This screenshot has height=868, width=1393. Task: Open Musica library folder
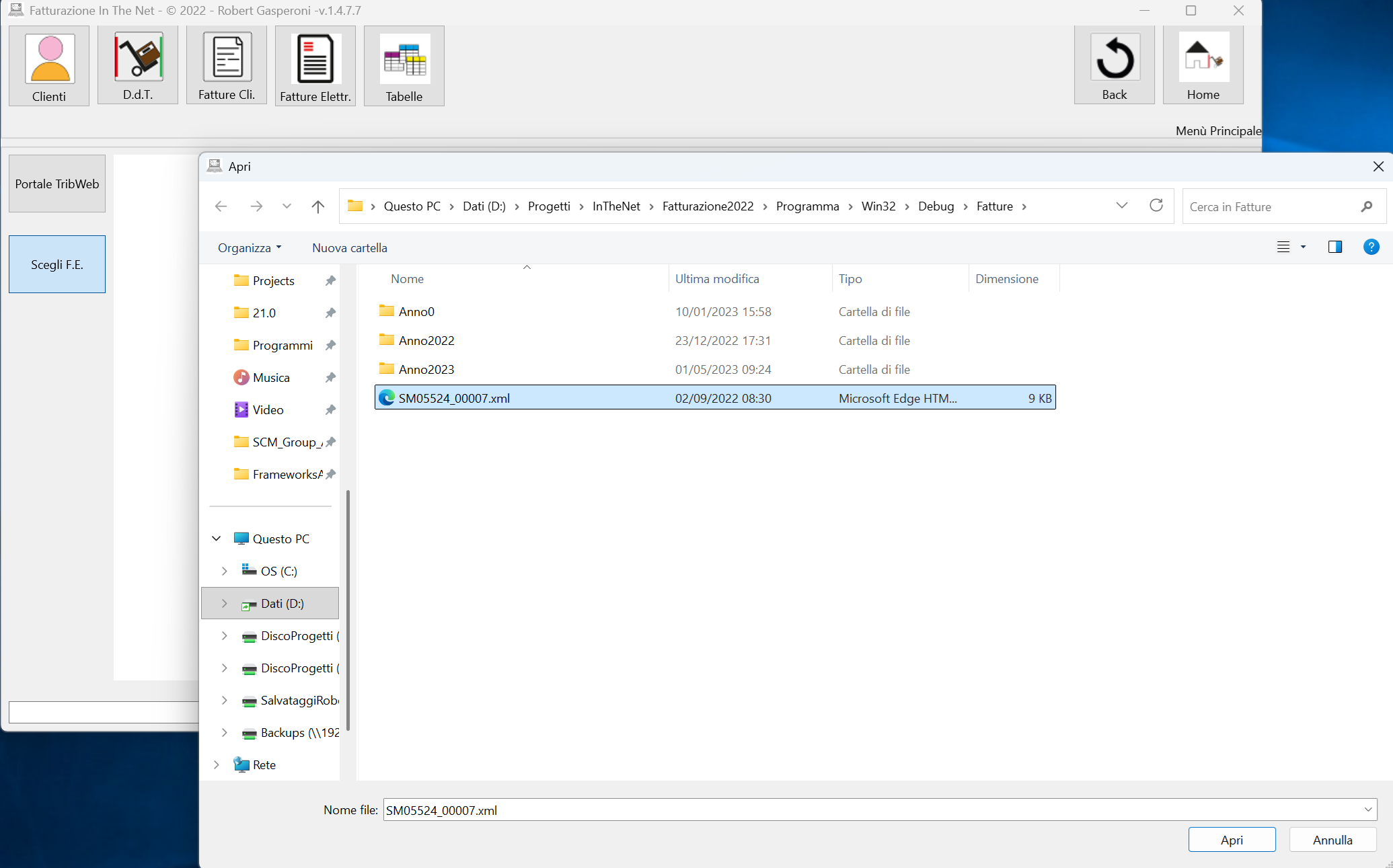(x=271, y=377)
